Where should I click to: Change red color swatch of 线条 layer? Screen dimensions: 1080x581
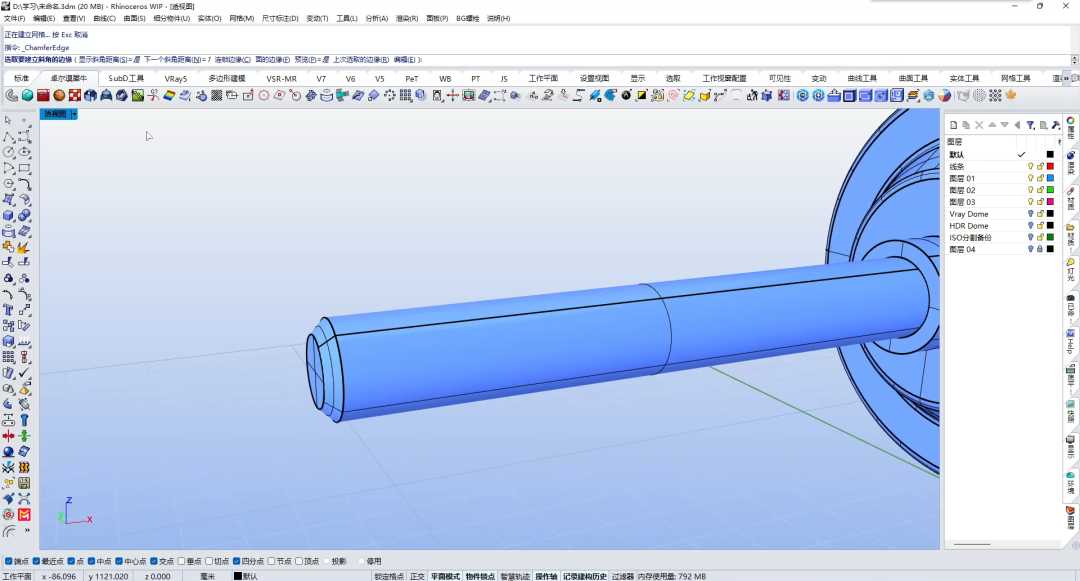pos(1050,167)
